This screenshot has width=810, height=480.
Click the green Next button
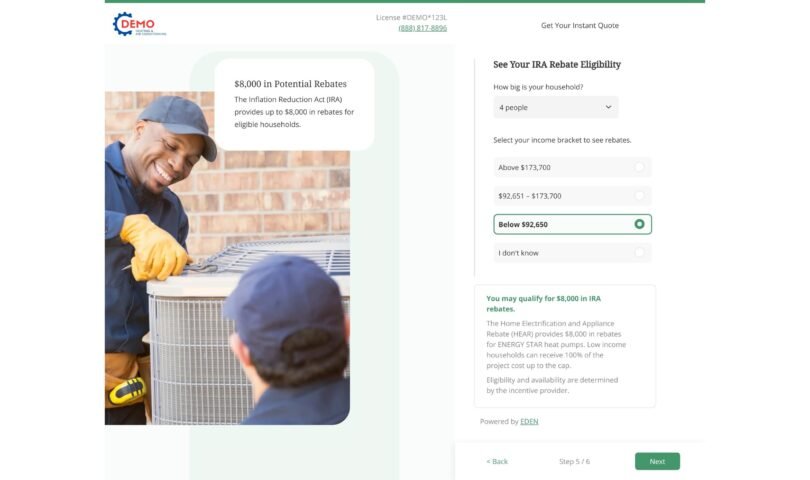coord(657,461)
